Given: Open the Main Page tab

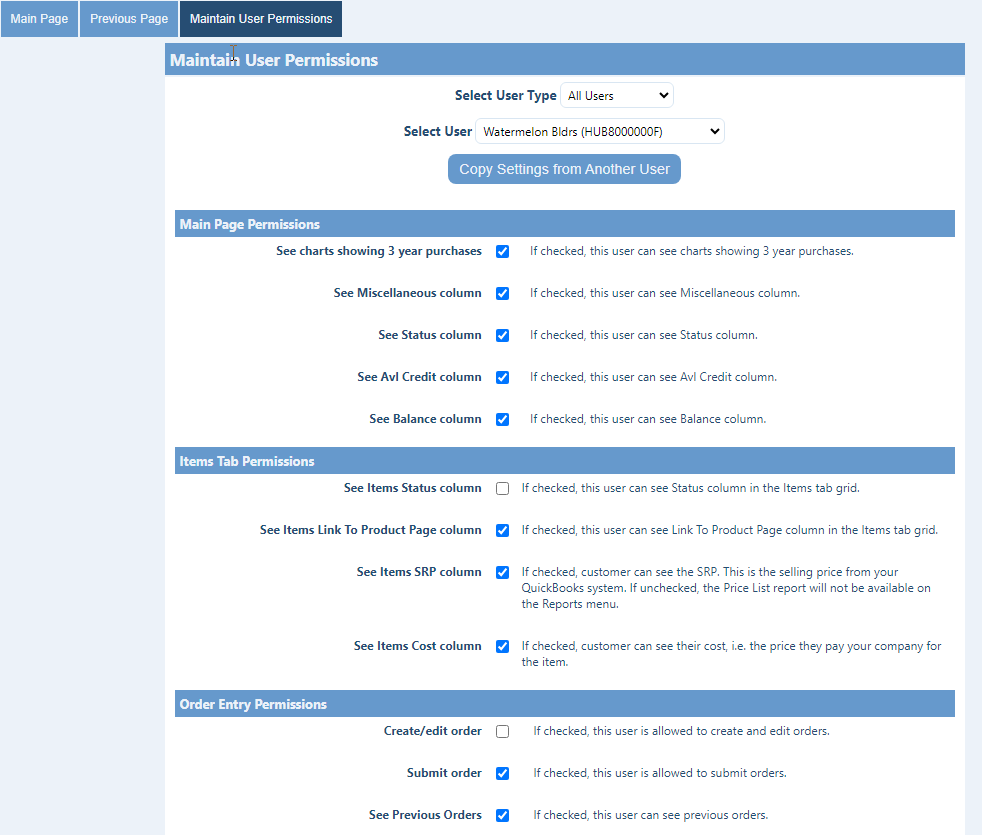Looking at the screenshot, I should 39,19.
